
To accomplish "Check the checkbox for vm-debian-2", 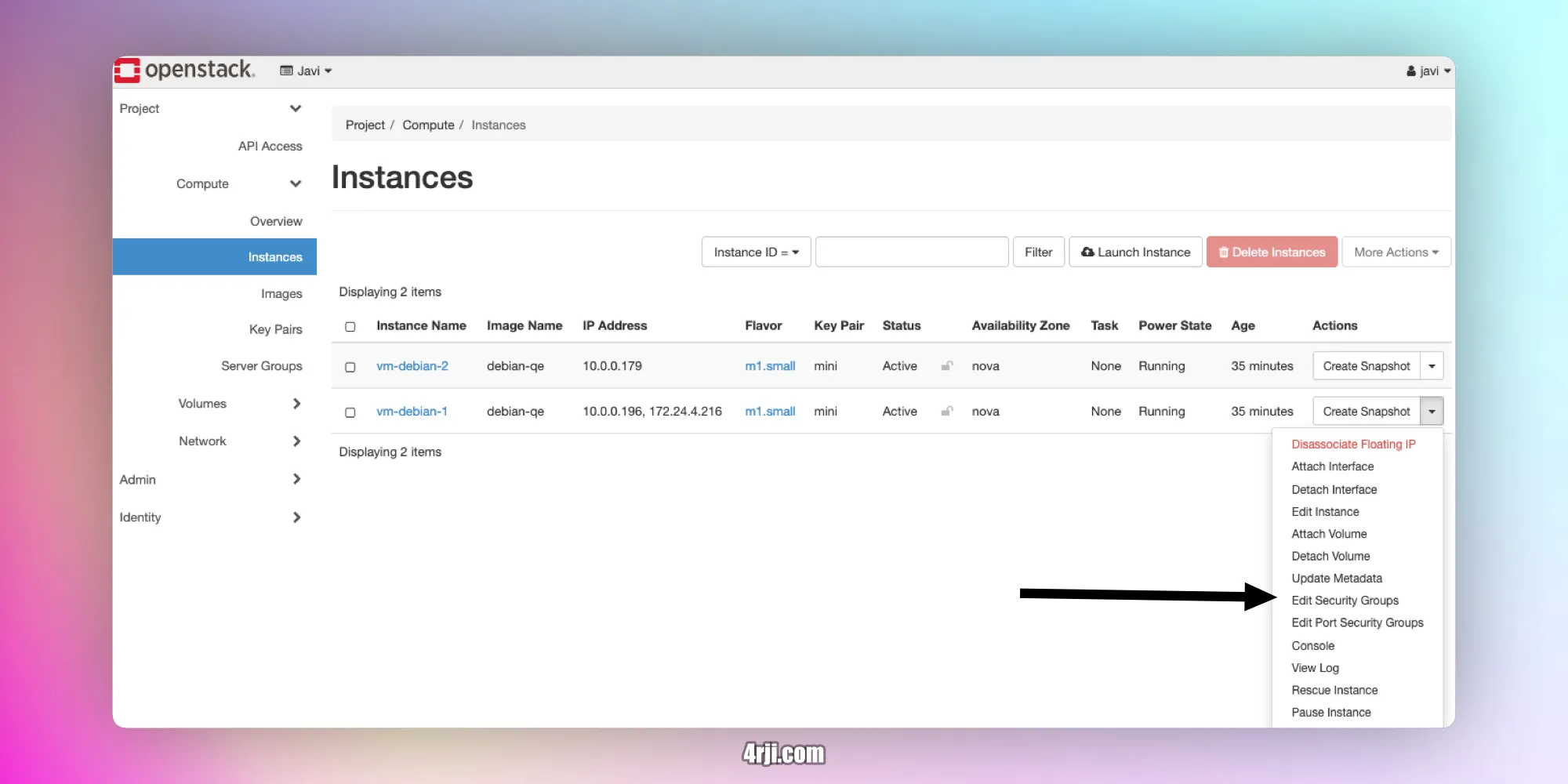I will coord(350,366).
